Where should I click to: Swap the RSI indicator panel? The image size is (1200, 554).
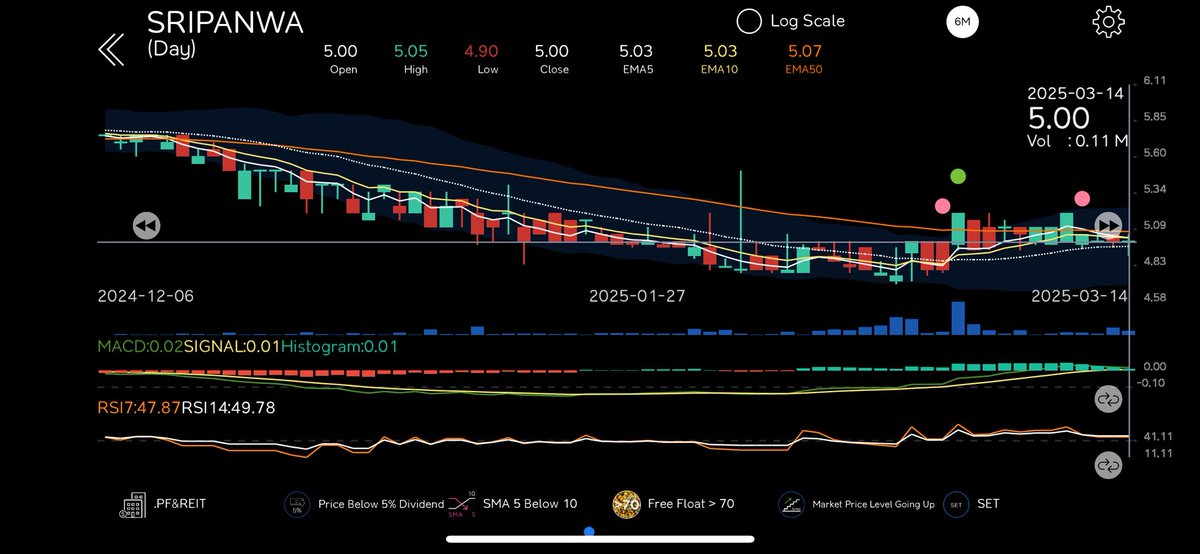click(1109, 464)
